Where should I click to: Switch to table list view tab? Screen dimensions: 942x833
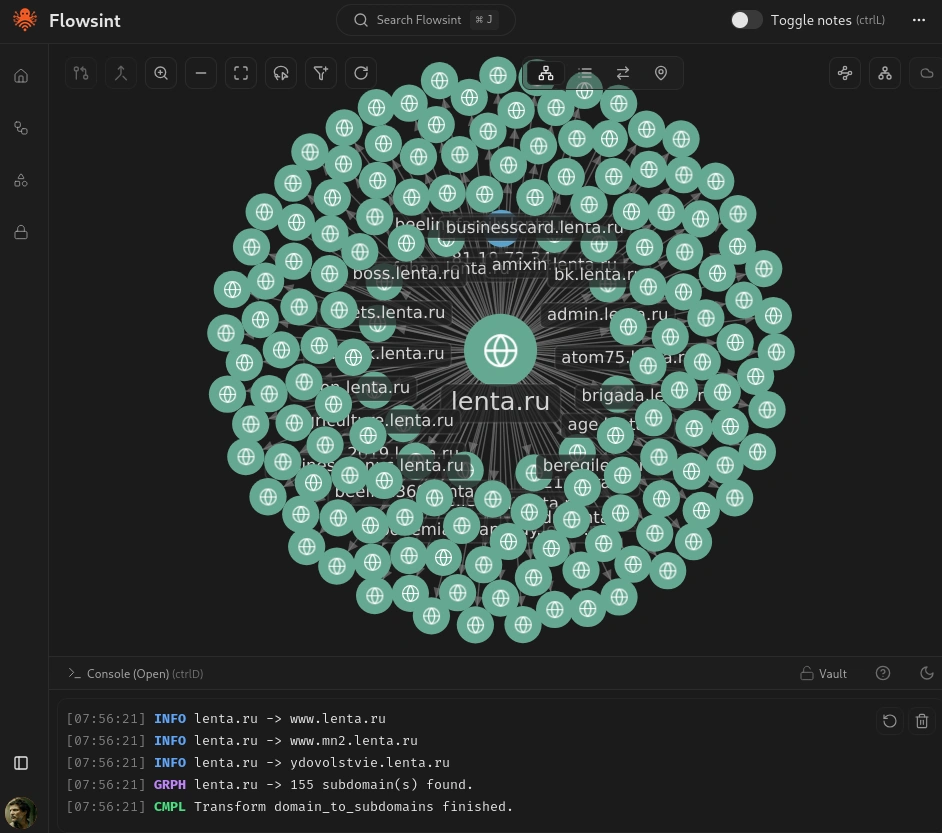click(x=585, y=73)
